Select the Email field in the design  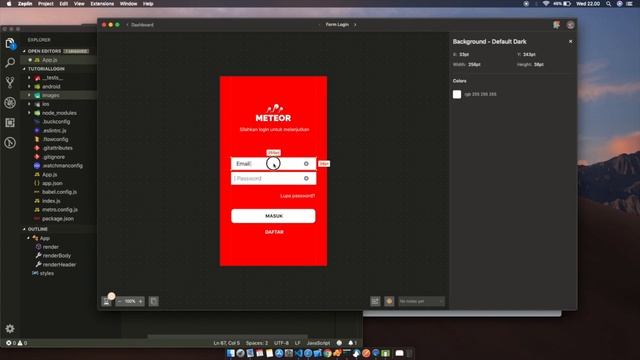pyautogui.click(x=273, y=164)
